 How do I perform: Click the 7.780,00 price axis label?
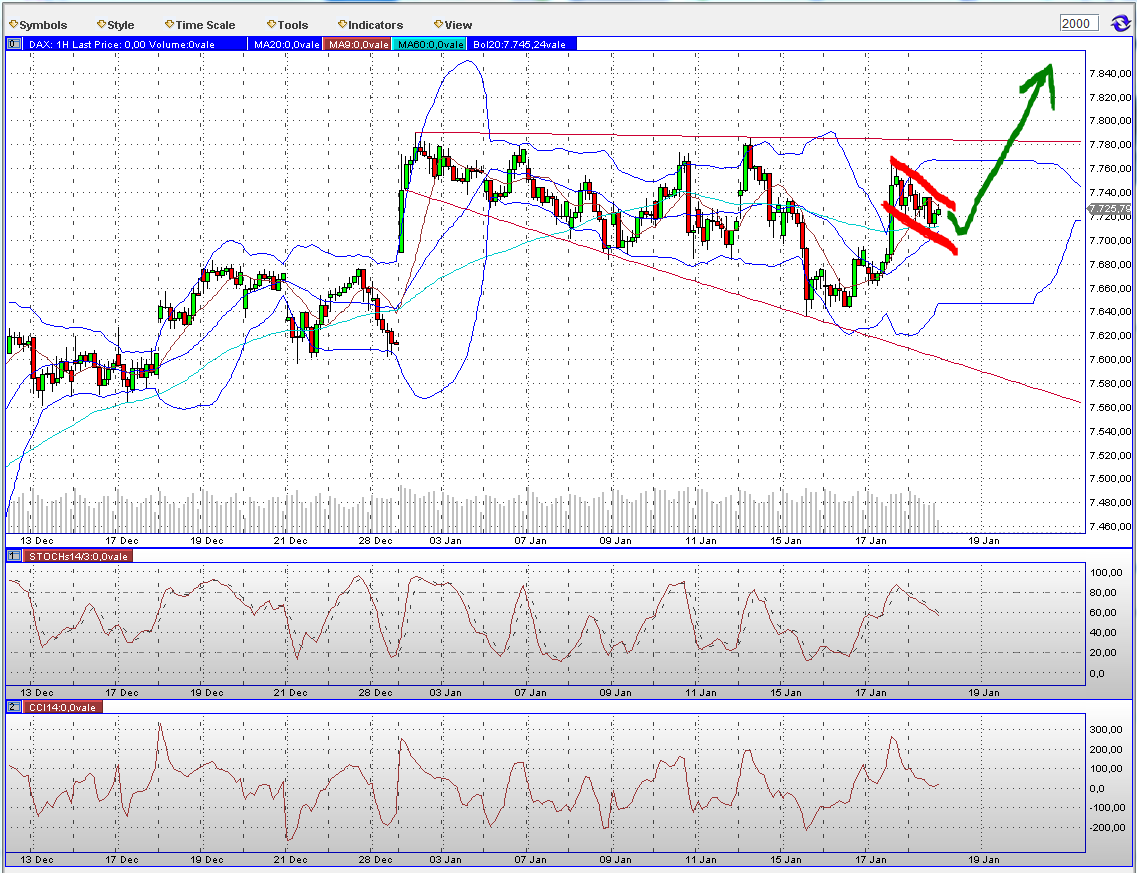tap(1109, 145)
